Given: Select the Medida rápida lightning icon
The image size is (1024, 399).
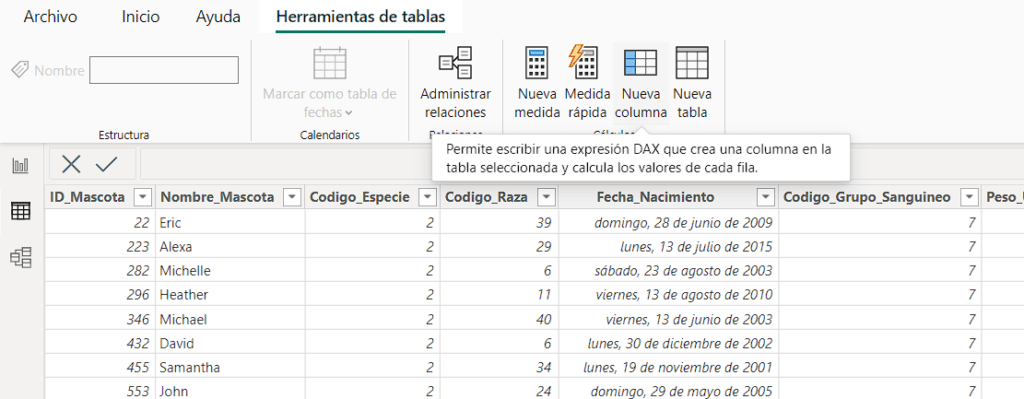Looking at the screenshot, I should click(583, 62).
